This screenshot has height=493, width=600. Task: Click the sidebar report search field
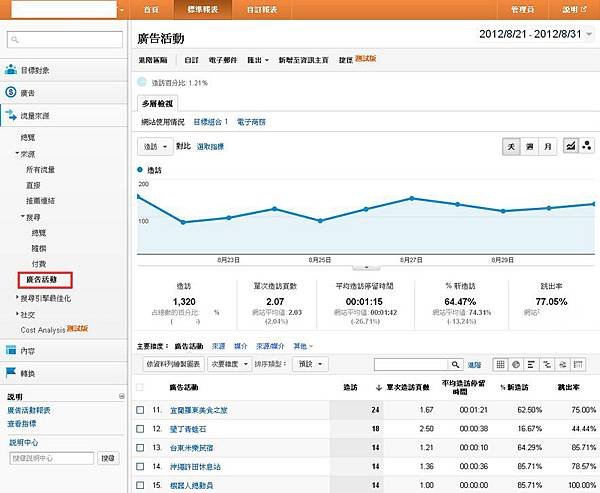tap(65, 39)
